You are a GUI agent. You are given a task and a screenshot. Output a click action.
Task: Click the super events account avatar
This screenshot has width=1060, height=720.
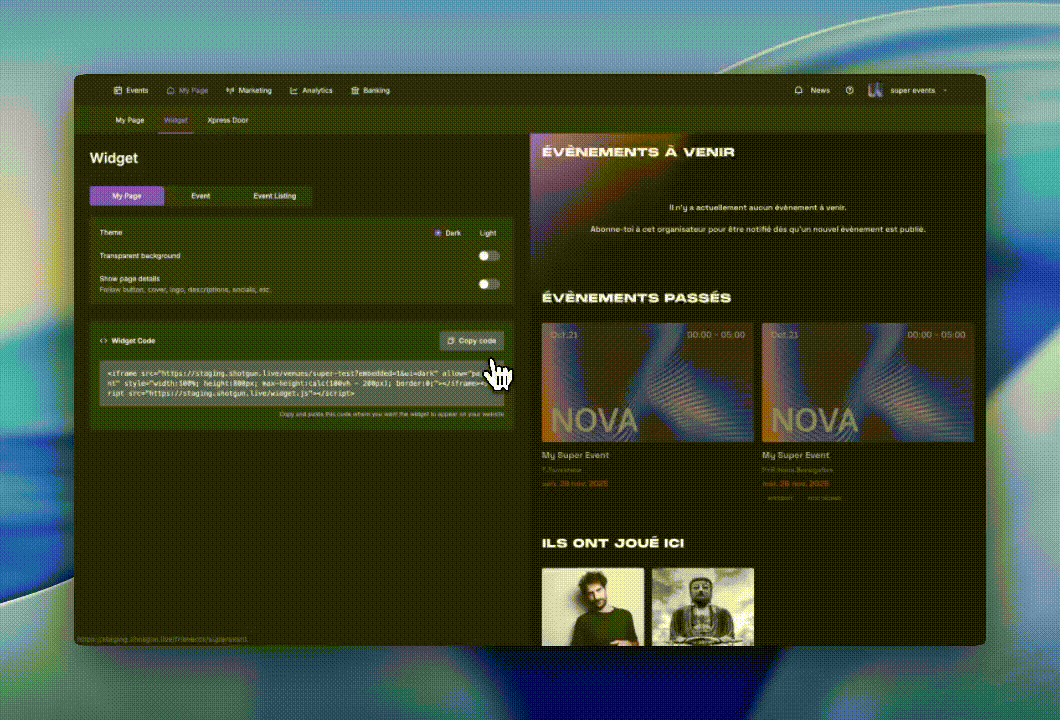875,91
